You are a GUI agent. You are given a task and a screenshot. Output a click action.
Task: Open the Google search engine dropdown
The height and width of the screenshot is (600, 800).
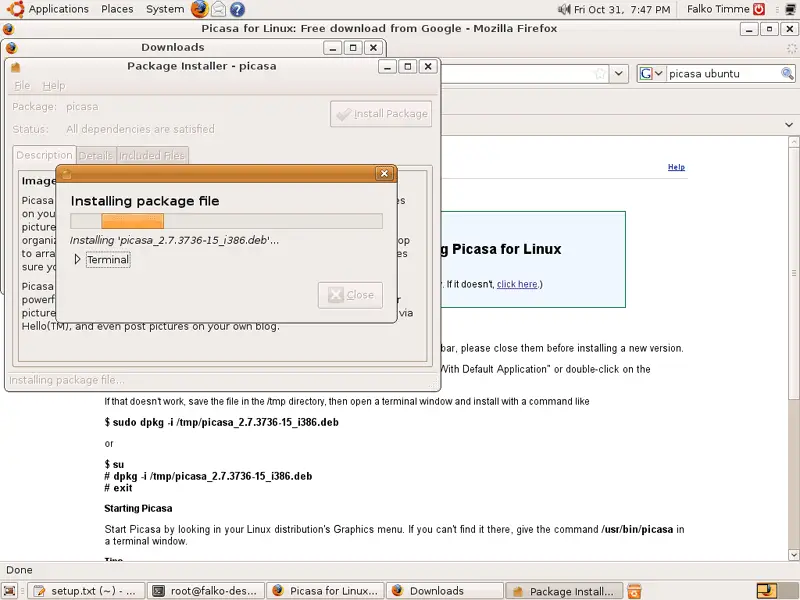click(651, 73)
